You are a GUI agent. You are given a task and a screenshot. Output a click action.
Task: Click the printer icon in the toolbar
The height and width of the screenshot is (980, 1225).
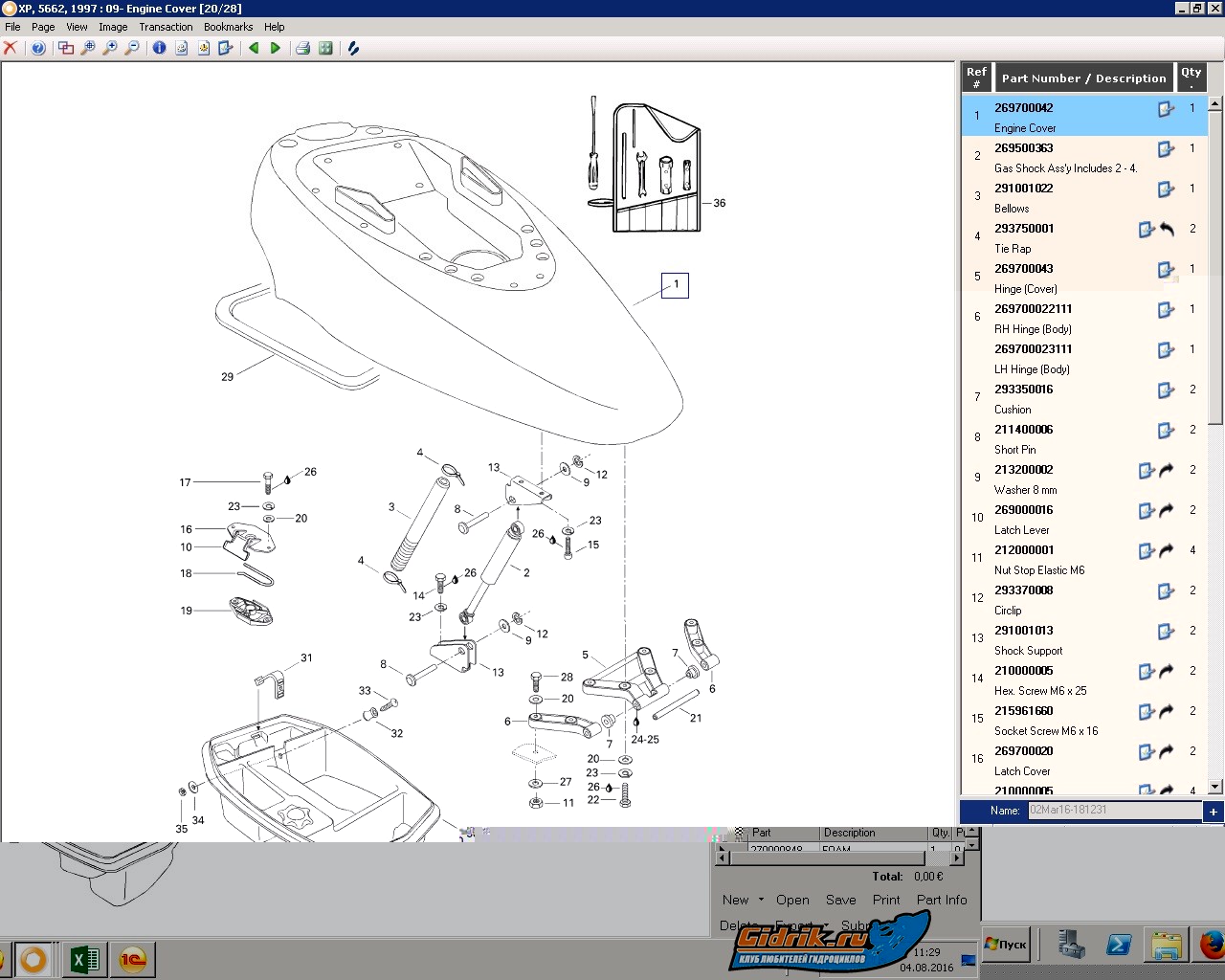pyautogui.click(x=302, y=48)
